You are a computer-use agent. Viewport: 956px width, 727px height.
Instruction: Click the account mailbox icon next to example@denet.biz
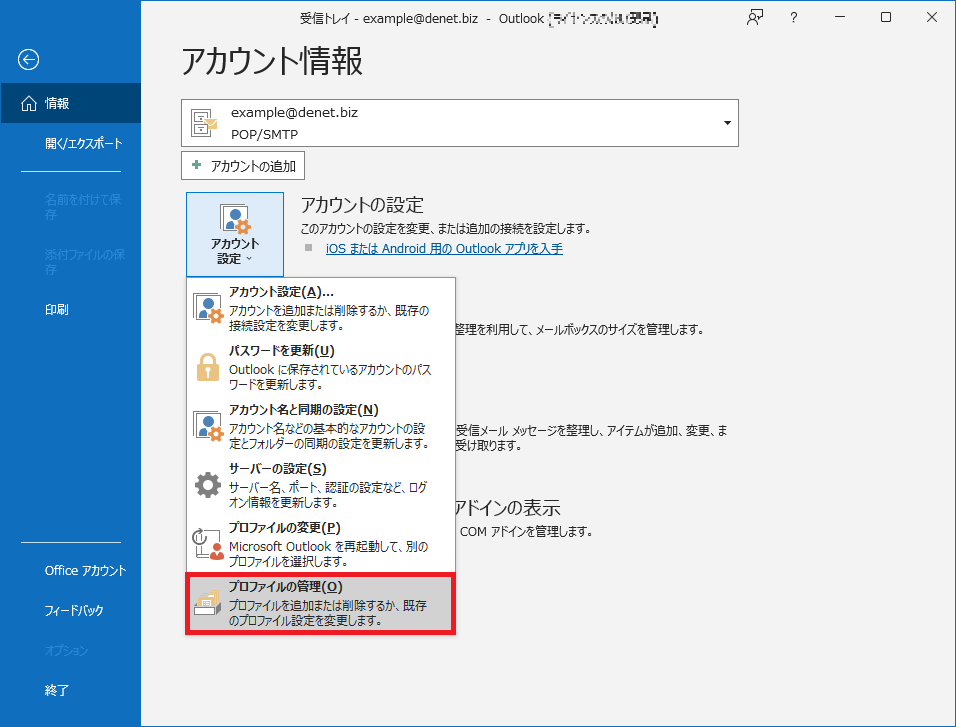pyautogui.click(x=204, y=123)
